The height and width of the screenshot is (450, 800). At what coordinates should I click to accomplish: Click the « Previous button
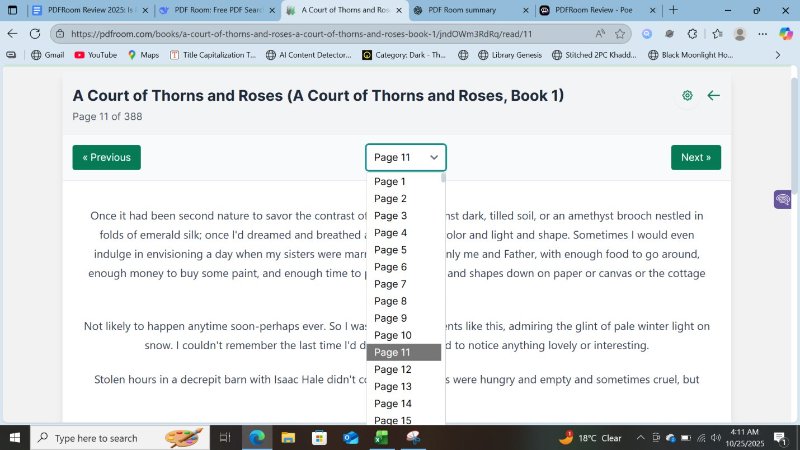pyautogui.click(x=106, y=157)
